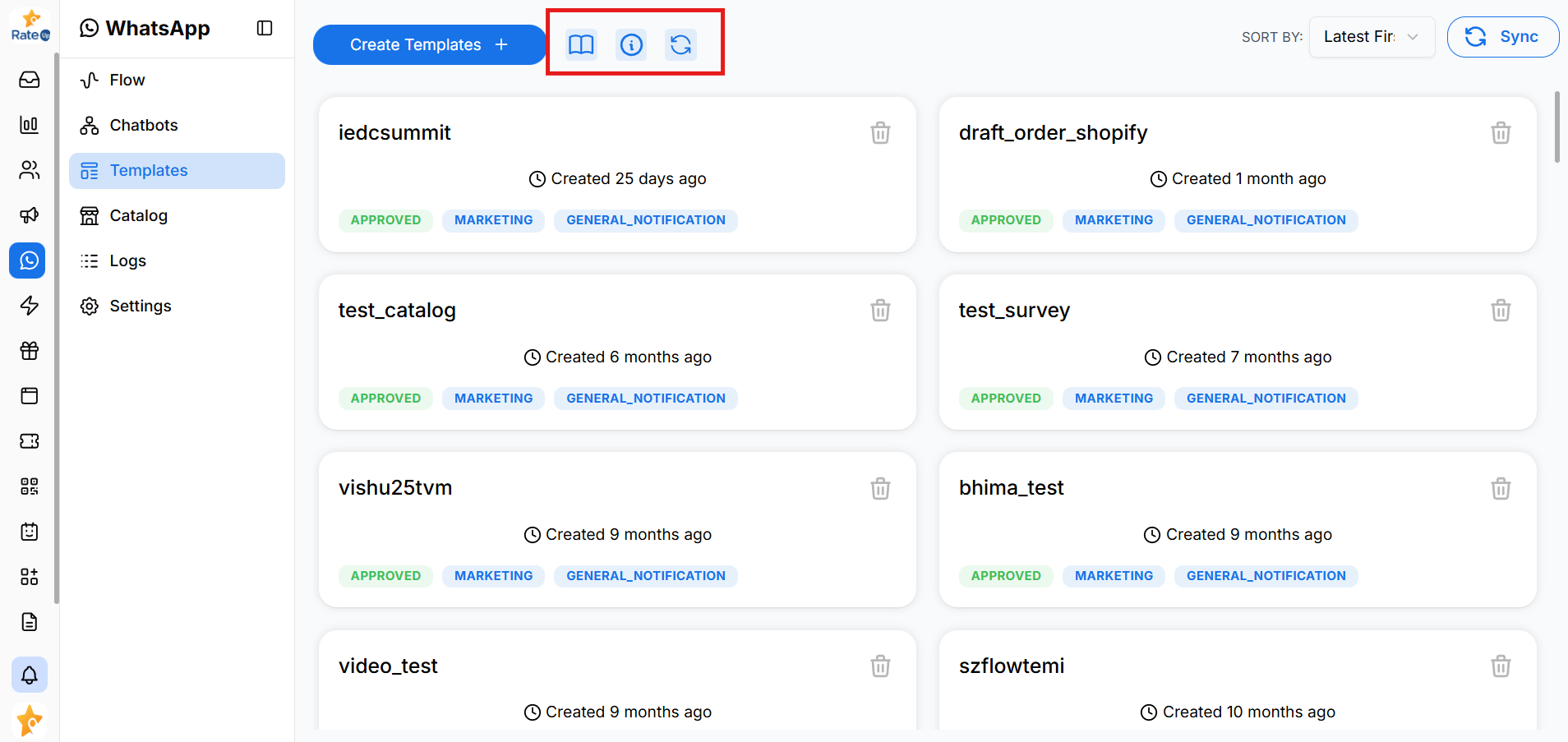
Task: Open the Chatbots section in the sidebar
Action: tap(143, 125)
